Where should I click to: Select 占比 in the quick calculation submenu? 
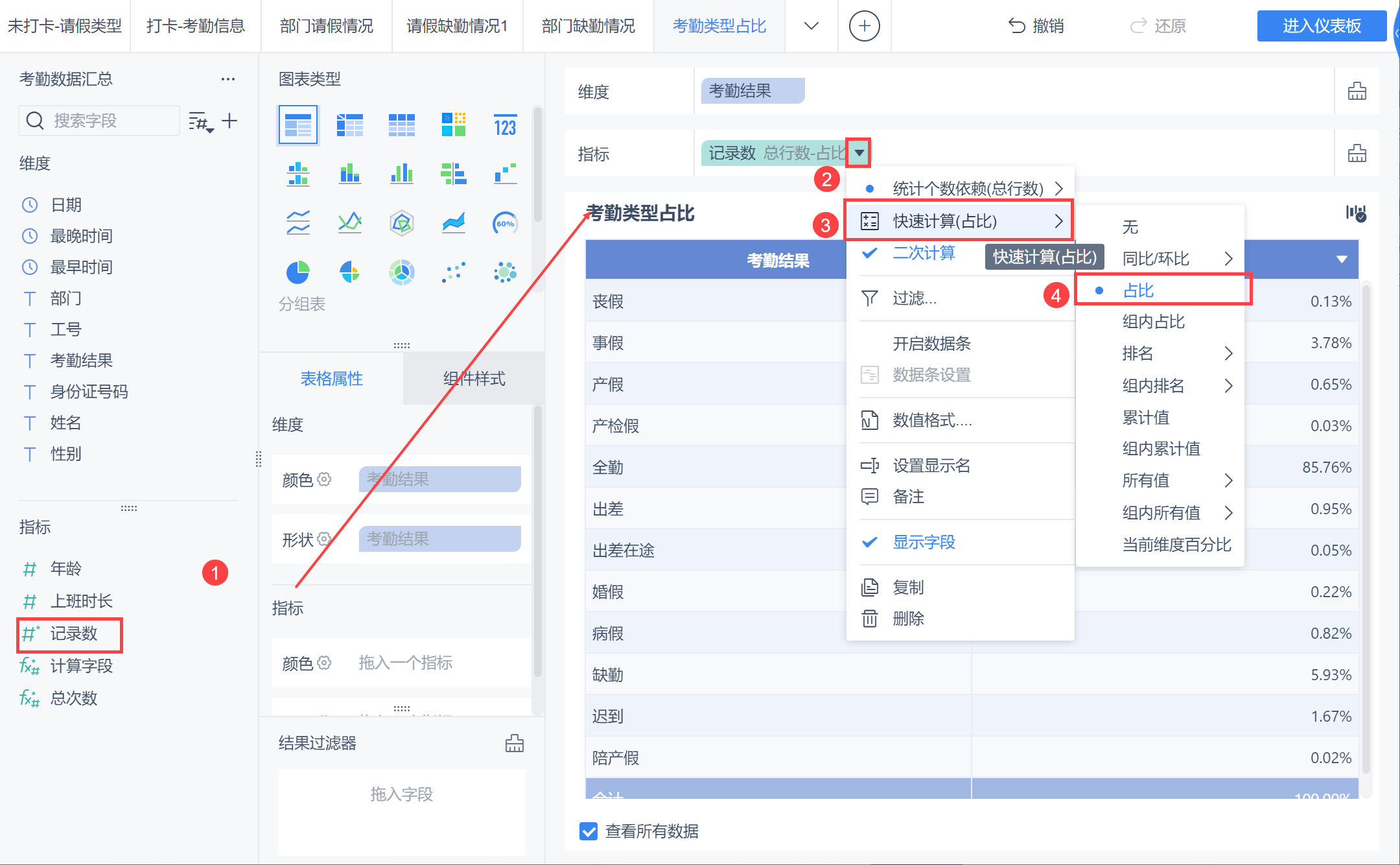[1139, 290]
